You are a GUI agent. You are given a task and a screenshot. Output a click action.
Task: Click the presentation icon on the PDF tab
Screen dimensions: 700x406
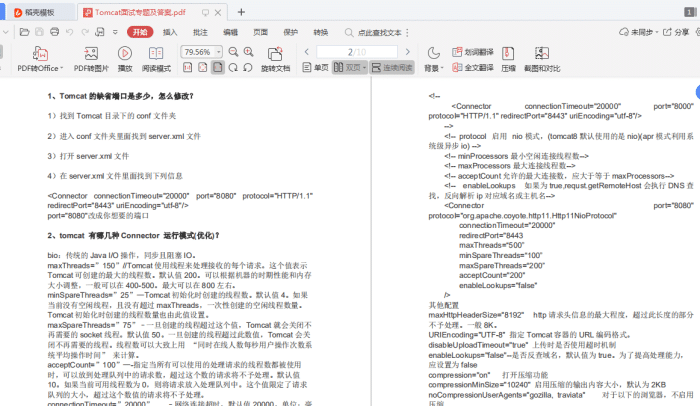[205, 13]
